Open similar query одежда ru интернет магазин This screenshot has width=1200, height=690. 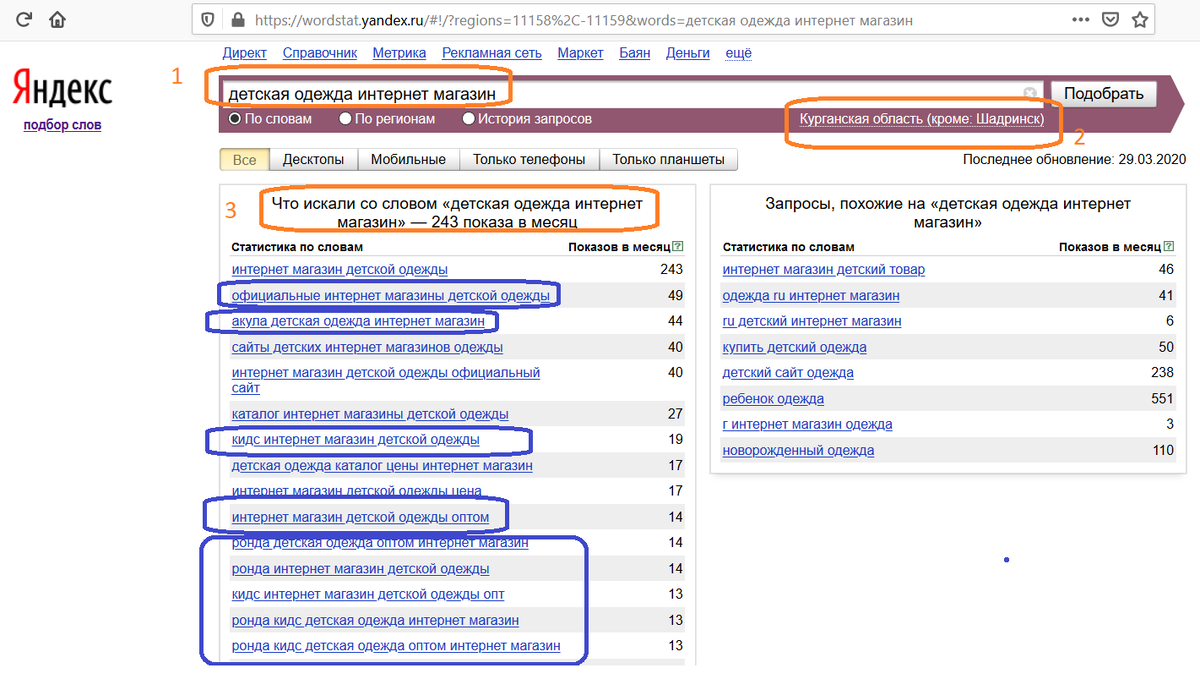click(811, 295)
